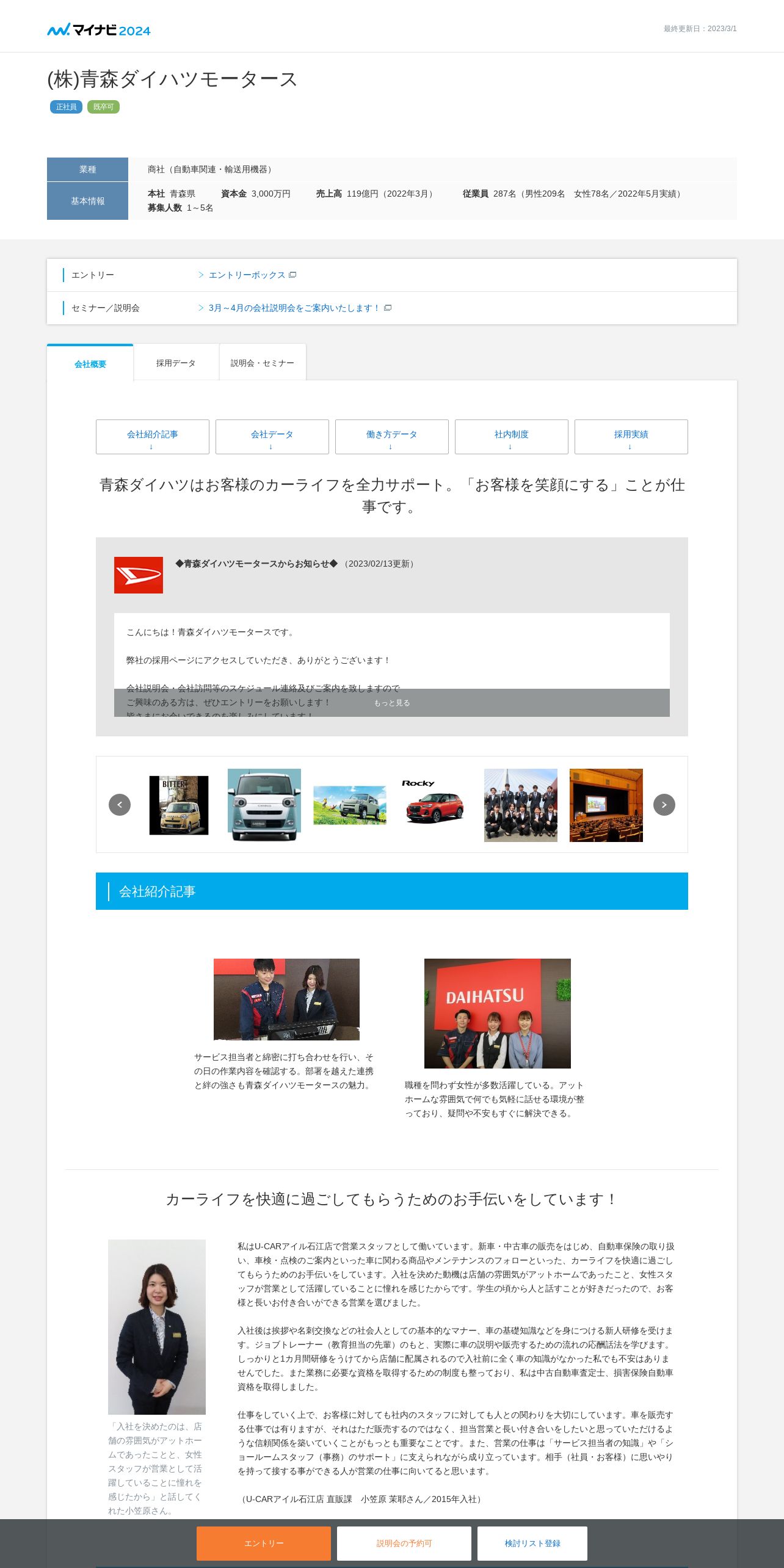Open エントリーボックス link
This screenshot has width=784, height=1568.
click(247, 275)
